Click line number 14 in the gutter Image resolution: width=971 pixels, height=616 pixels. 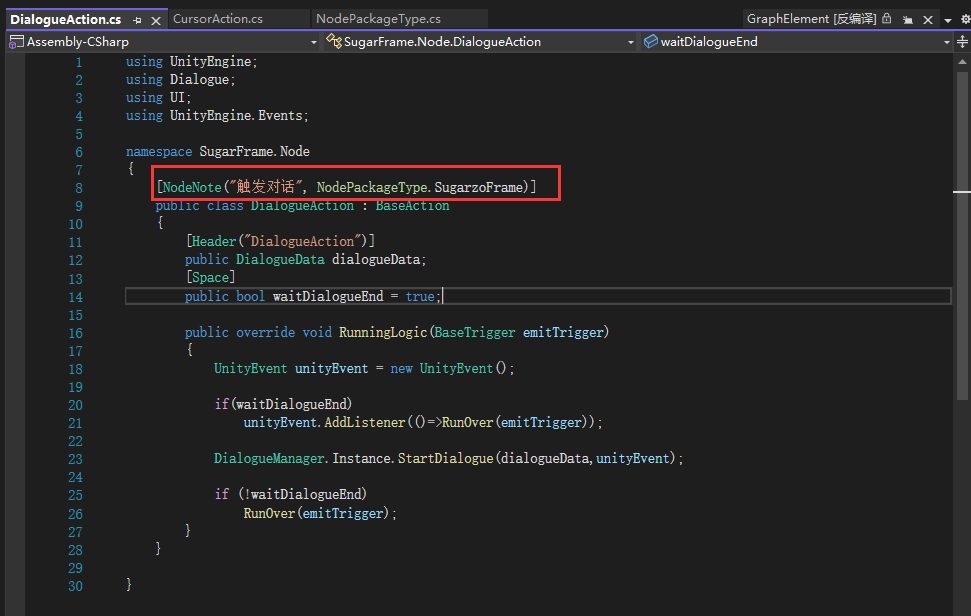pos(75,297)
